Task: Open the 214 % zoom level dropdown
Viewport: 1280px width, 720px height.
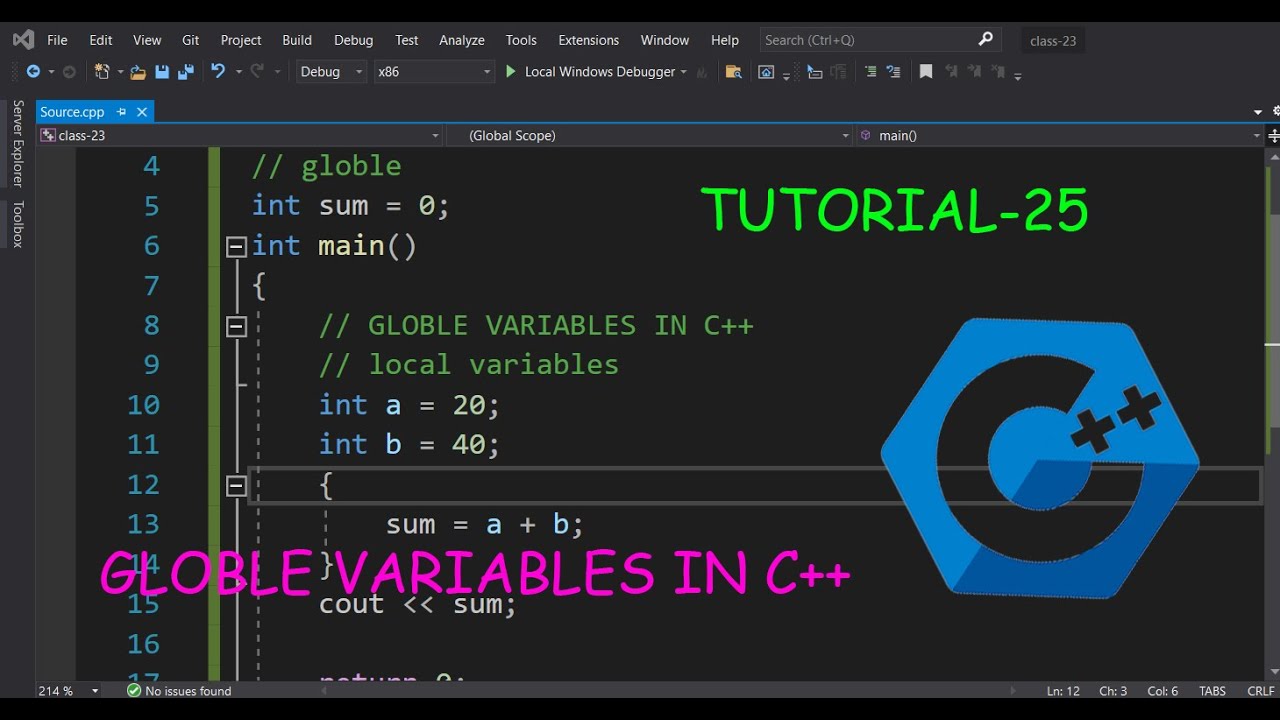Action: click(x=68, y=691)
